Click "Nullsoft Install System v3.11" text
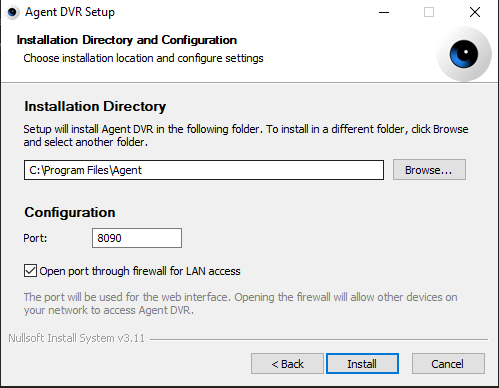The image size is (499, 388). [77, 338]
